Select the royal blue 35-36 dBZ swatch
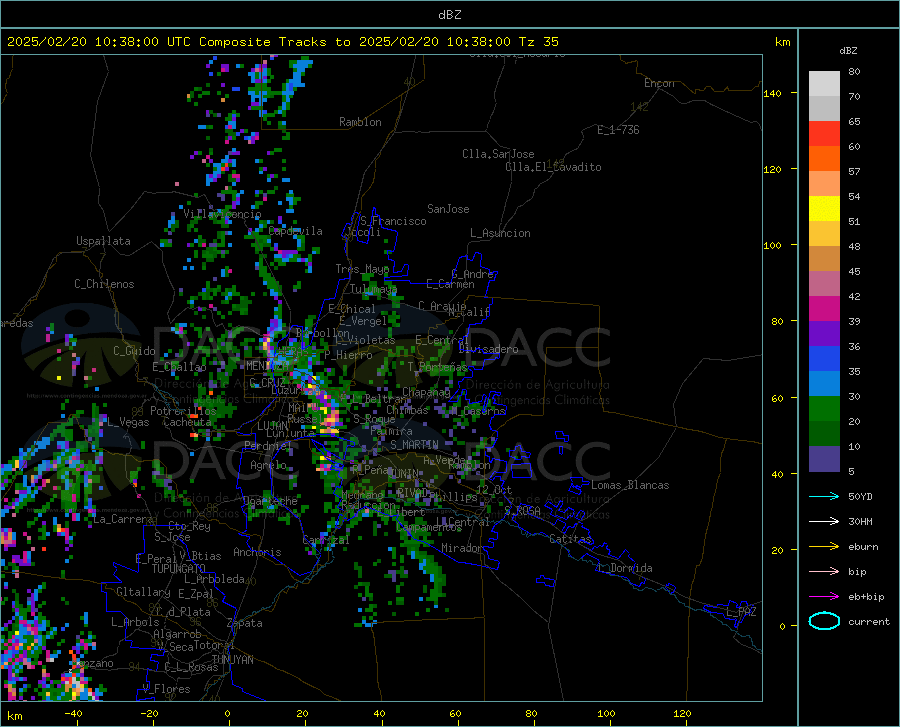900x727 pixels. pos(824,359)
